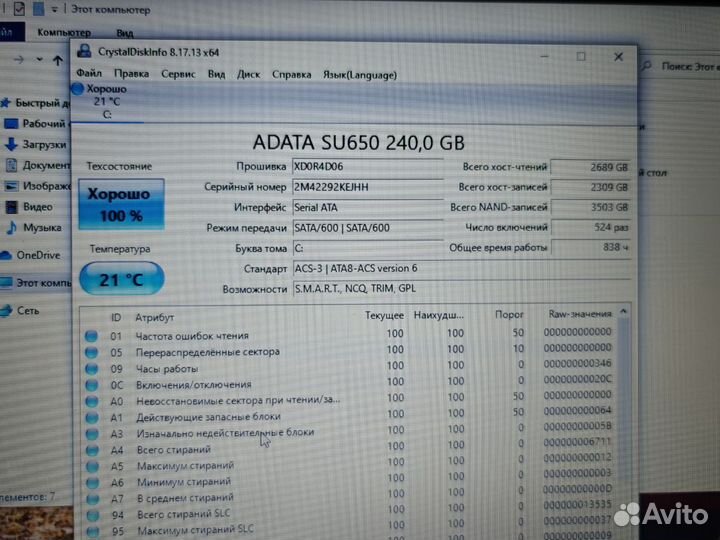Click the Текущее column header
This screenshot has width=720, height=540.
(x=384, y=315)
